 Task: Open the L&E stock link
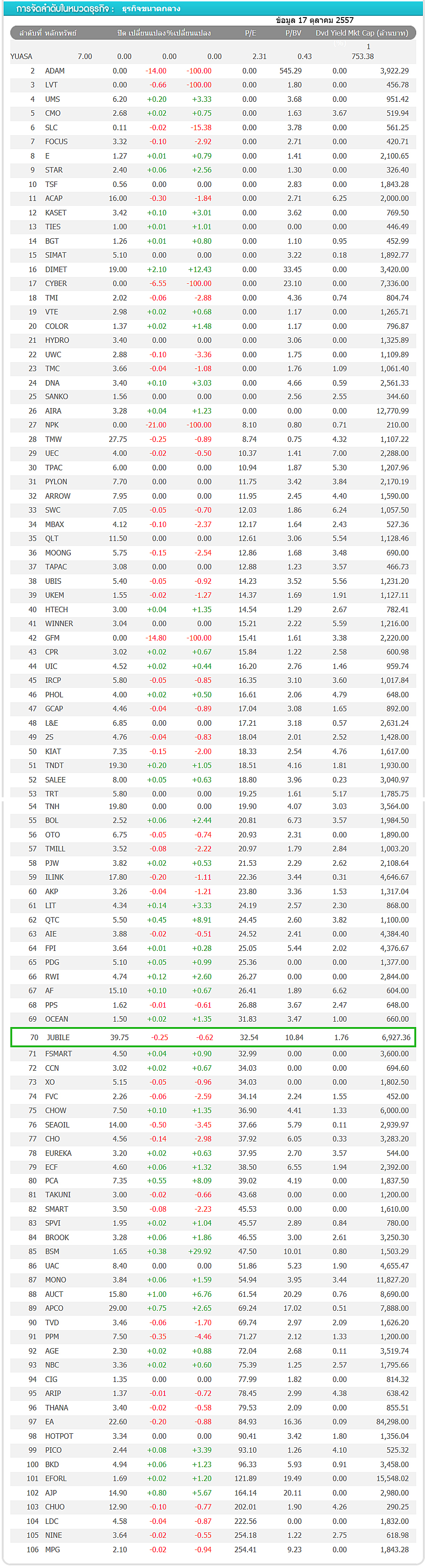[51, 723]
